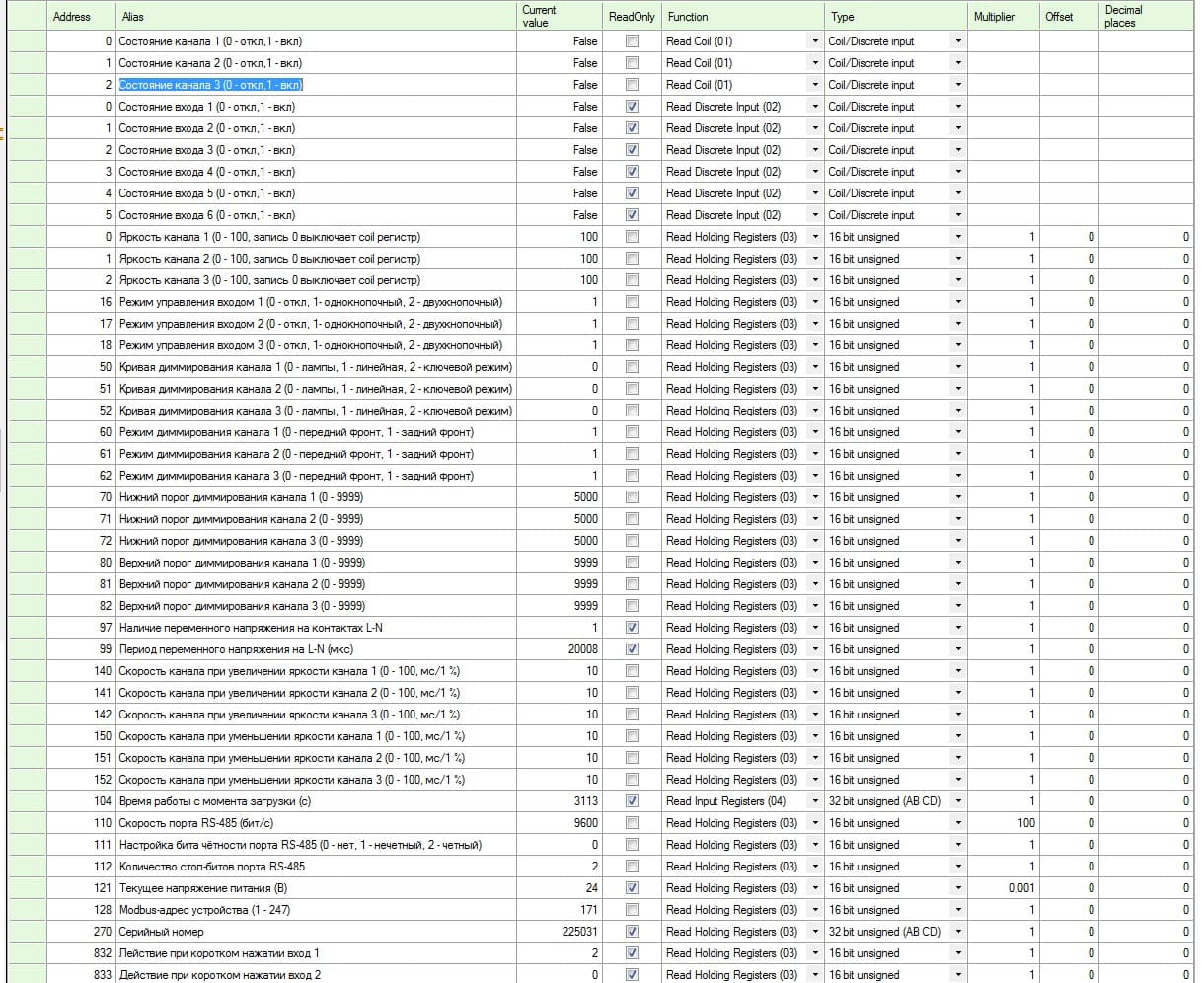Select alias Состояние входа 2 cell
Image resolution: width=1204 pixels, height=983 pixels.
click(316, 128)
